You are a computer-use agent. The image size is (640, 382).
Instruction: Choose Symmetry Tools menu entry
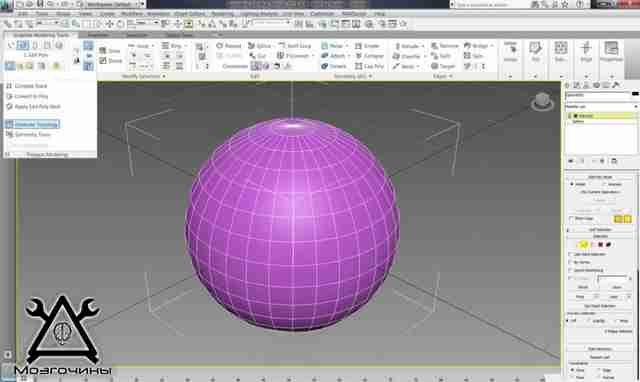click(x=28, y=134)
